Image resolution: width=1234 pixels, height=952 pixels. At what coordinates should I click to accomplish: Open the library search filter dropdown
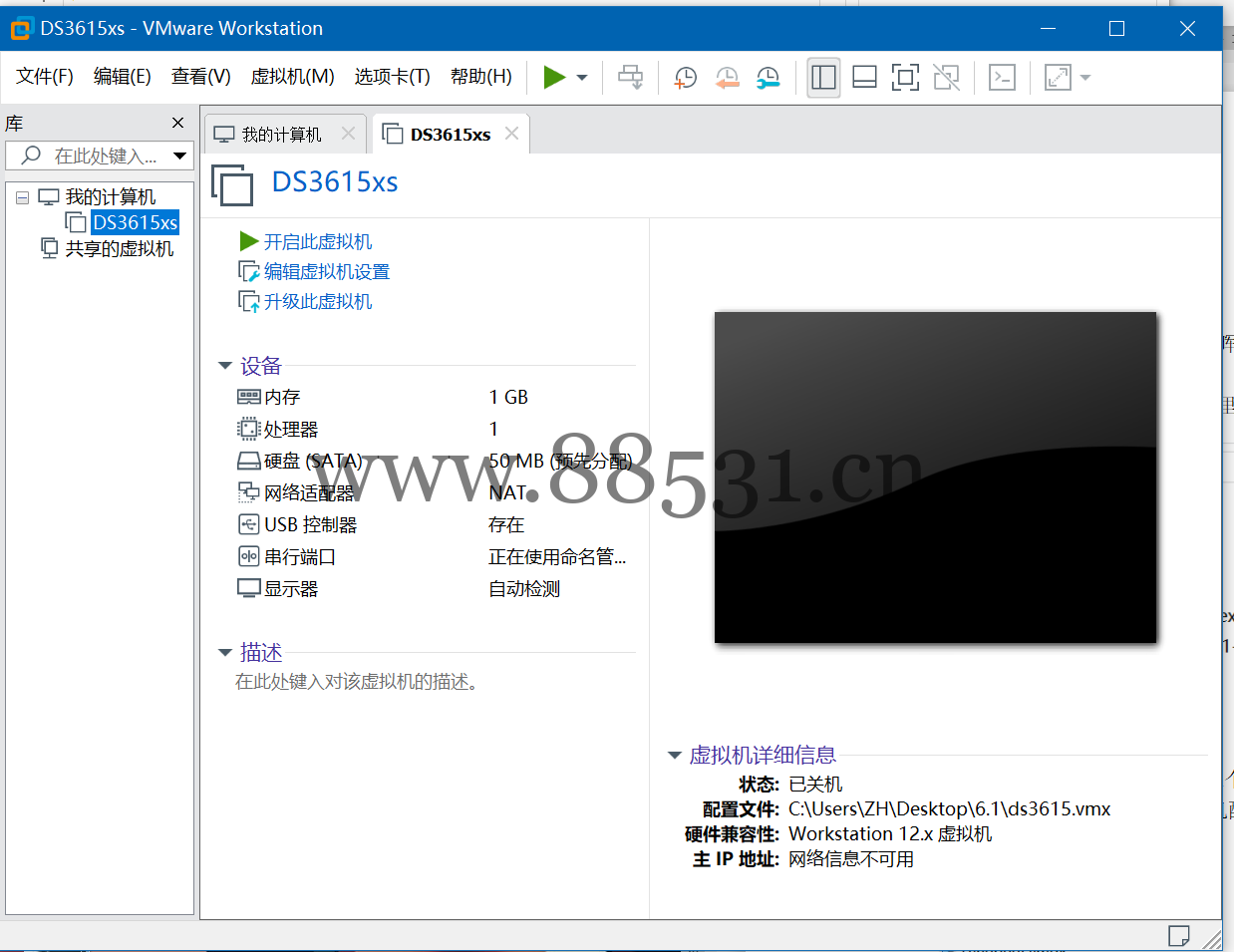(x=179, y=156)
